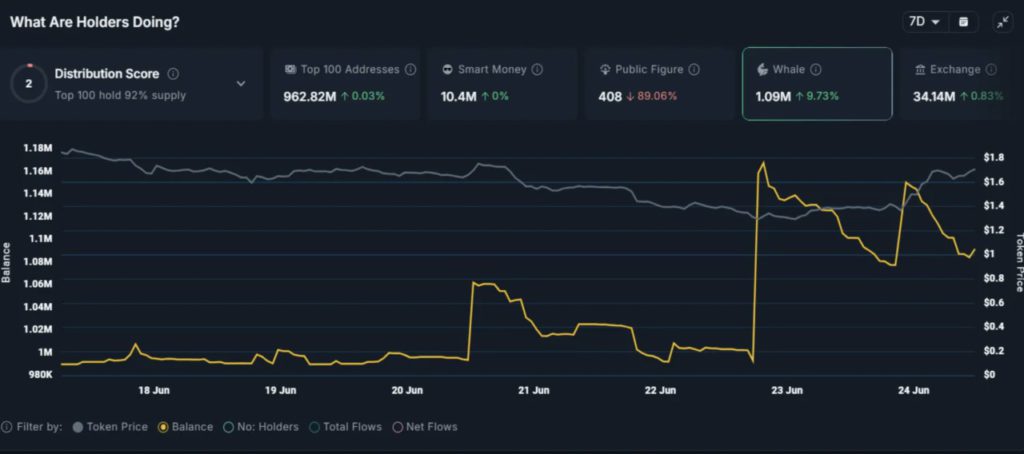Click the info icon beside Distribution Score

pos(174,74)
